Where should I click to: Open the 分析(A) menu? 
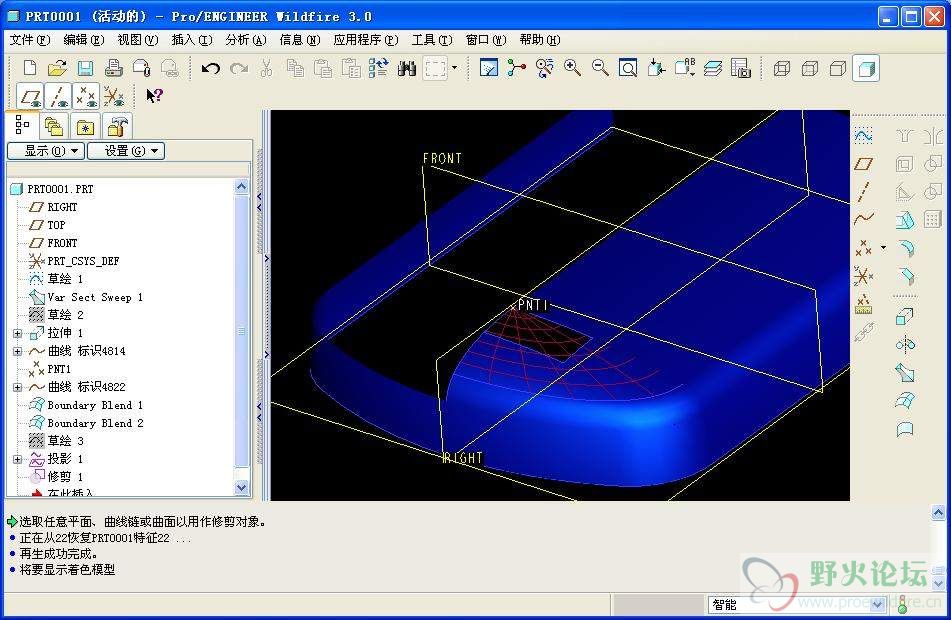[x=246, y=40]
